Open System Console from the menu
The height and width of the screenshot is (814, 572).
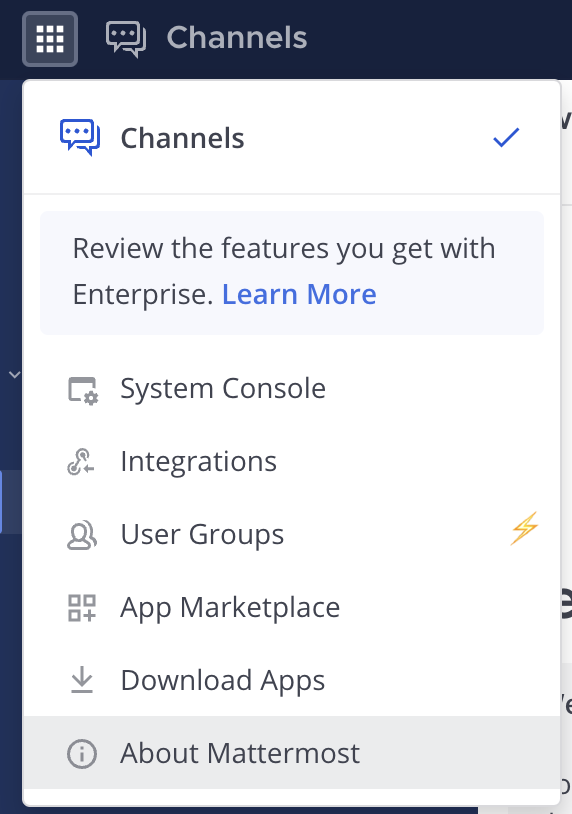292,388
